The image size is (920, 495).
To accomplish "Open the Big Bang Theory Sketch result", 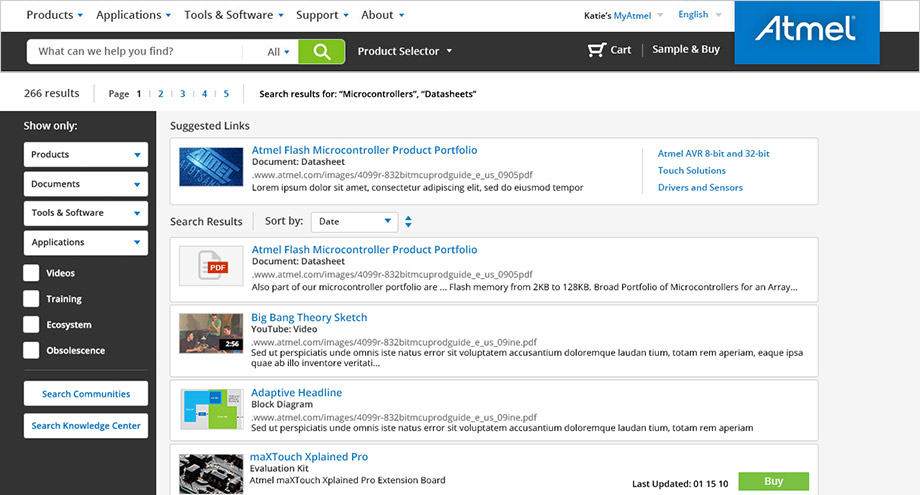I will (x=309, y=317).
